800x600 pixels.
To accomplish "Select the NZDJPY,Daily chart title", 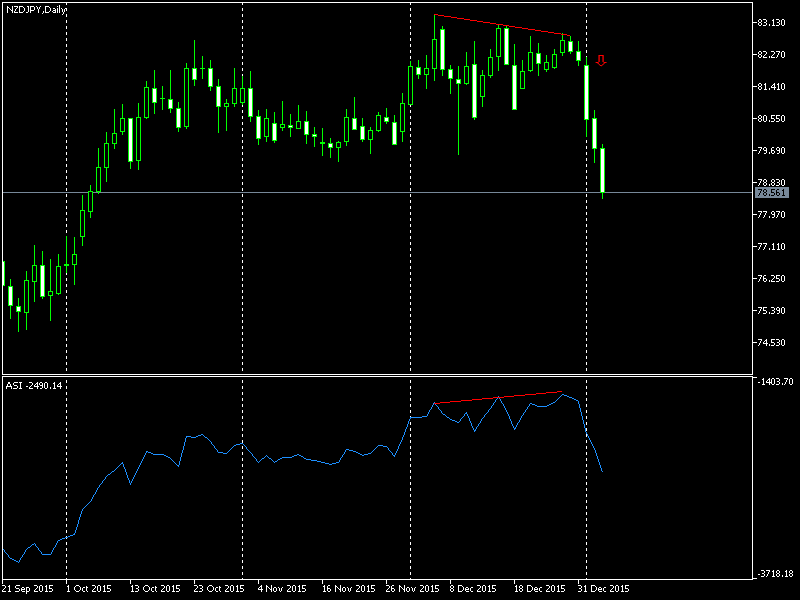I will [x=36, y=10].
